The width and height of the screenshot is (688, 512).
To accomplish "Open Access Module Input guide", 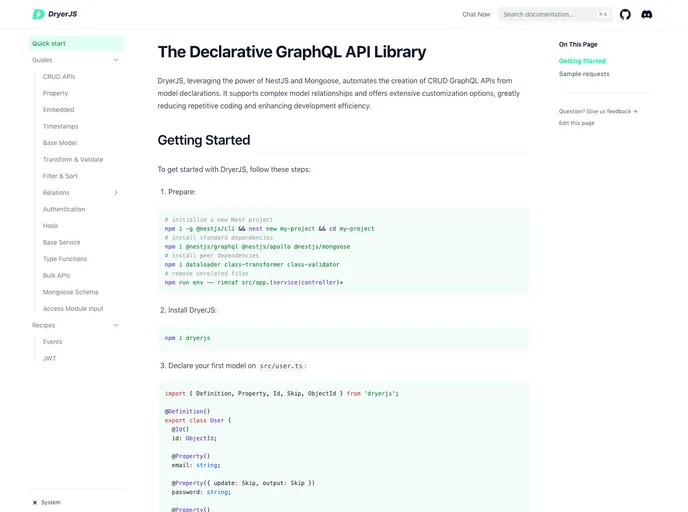I will [x=73, y=309].
